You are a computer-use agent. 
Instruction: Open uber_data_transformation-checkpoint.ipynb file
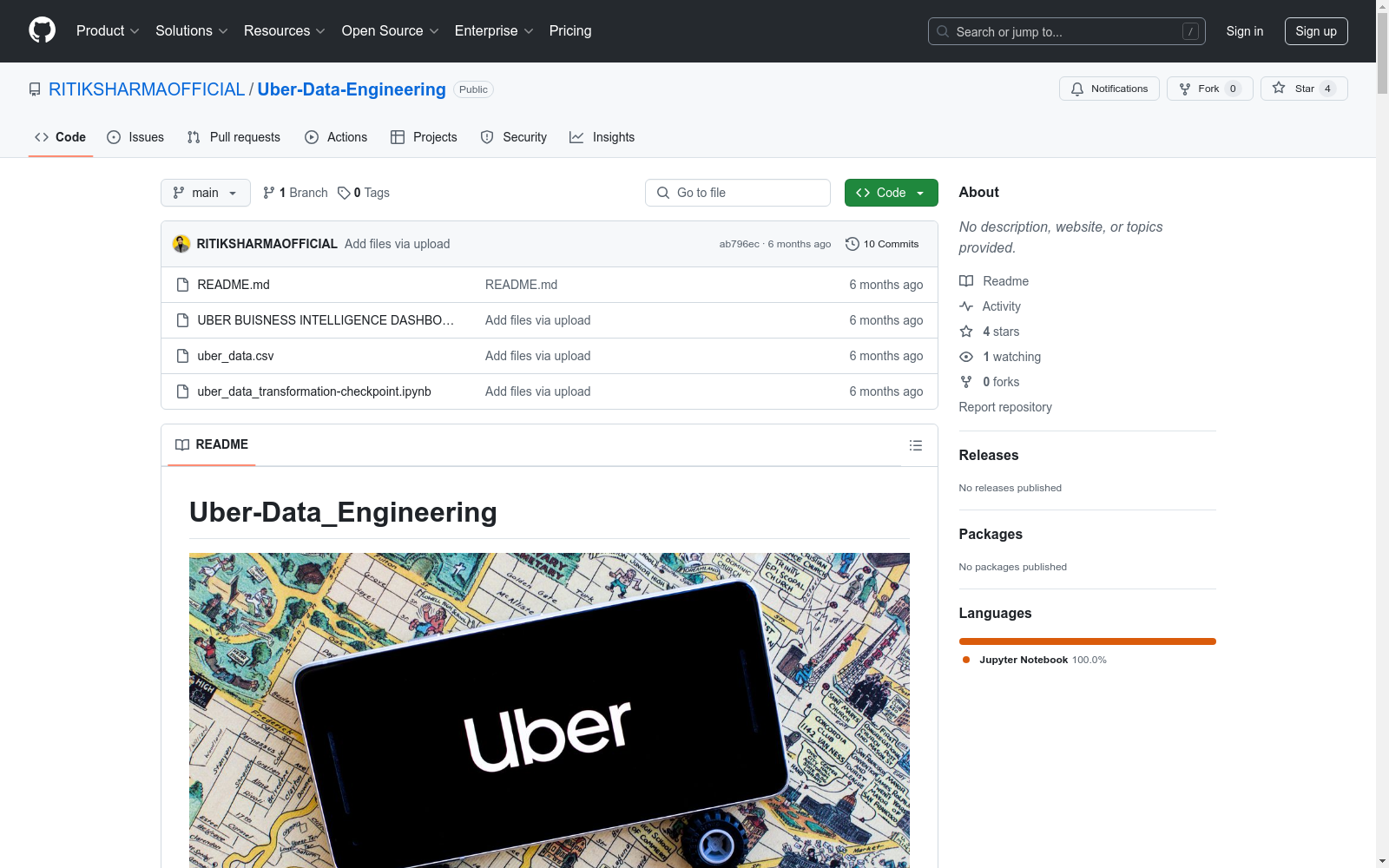(314, 391)
